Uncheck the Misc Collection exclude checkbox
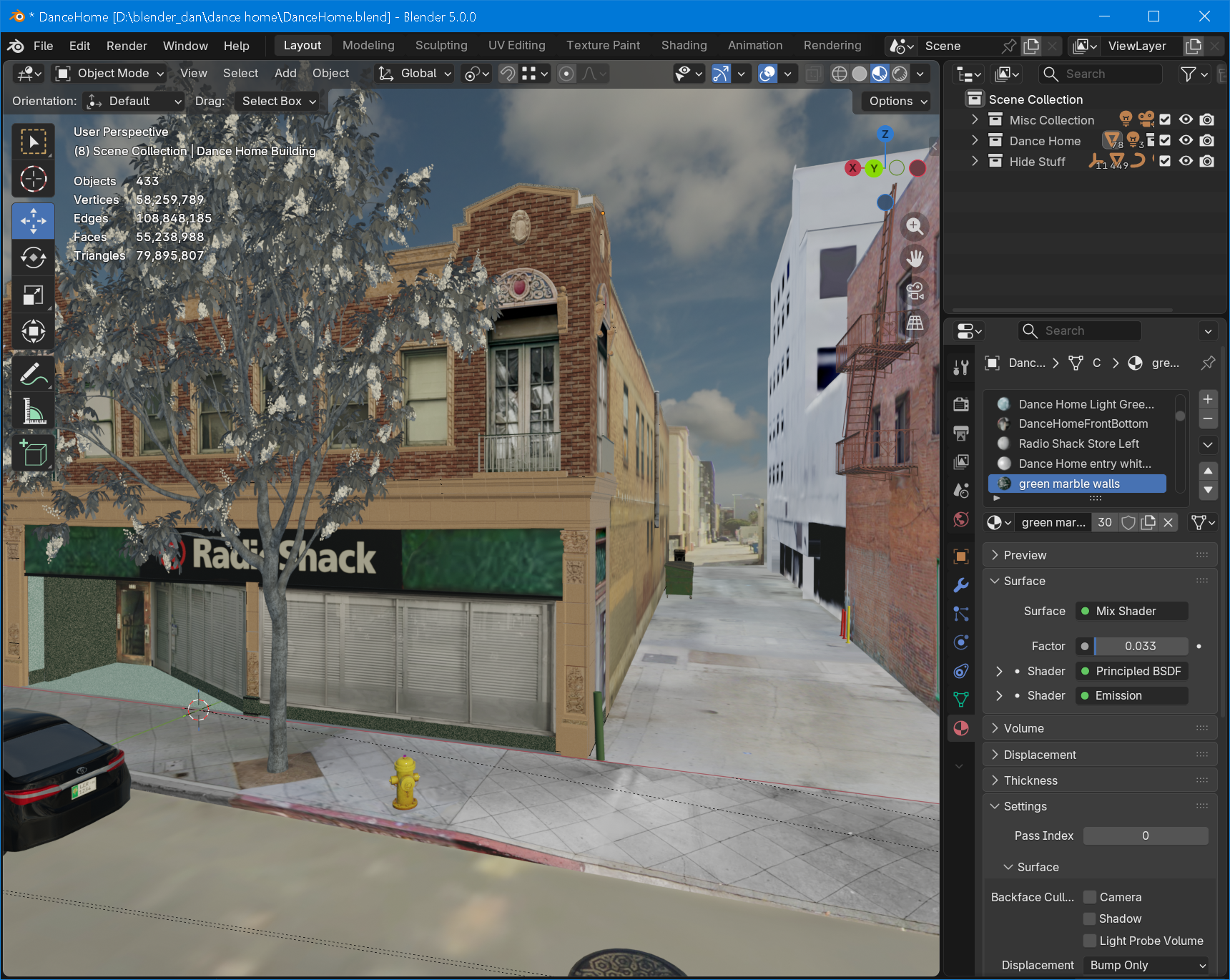The image size is (1230, 980). [x=1165, y=120]
